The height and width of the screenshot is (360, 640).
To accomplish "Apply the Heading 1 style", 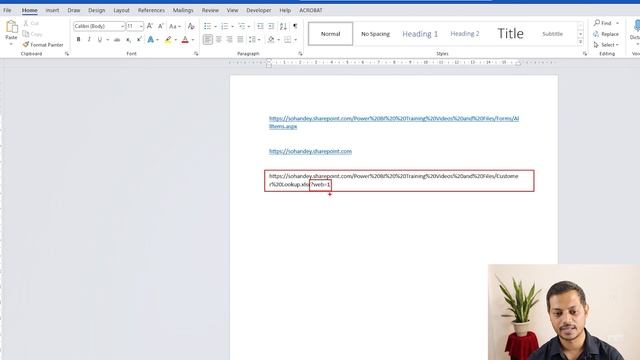I will pyautogui.click(x=420, y=34).
